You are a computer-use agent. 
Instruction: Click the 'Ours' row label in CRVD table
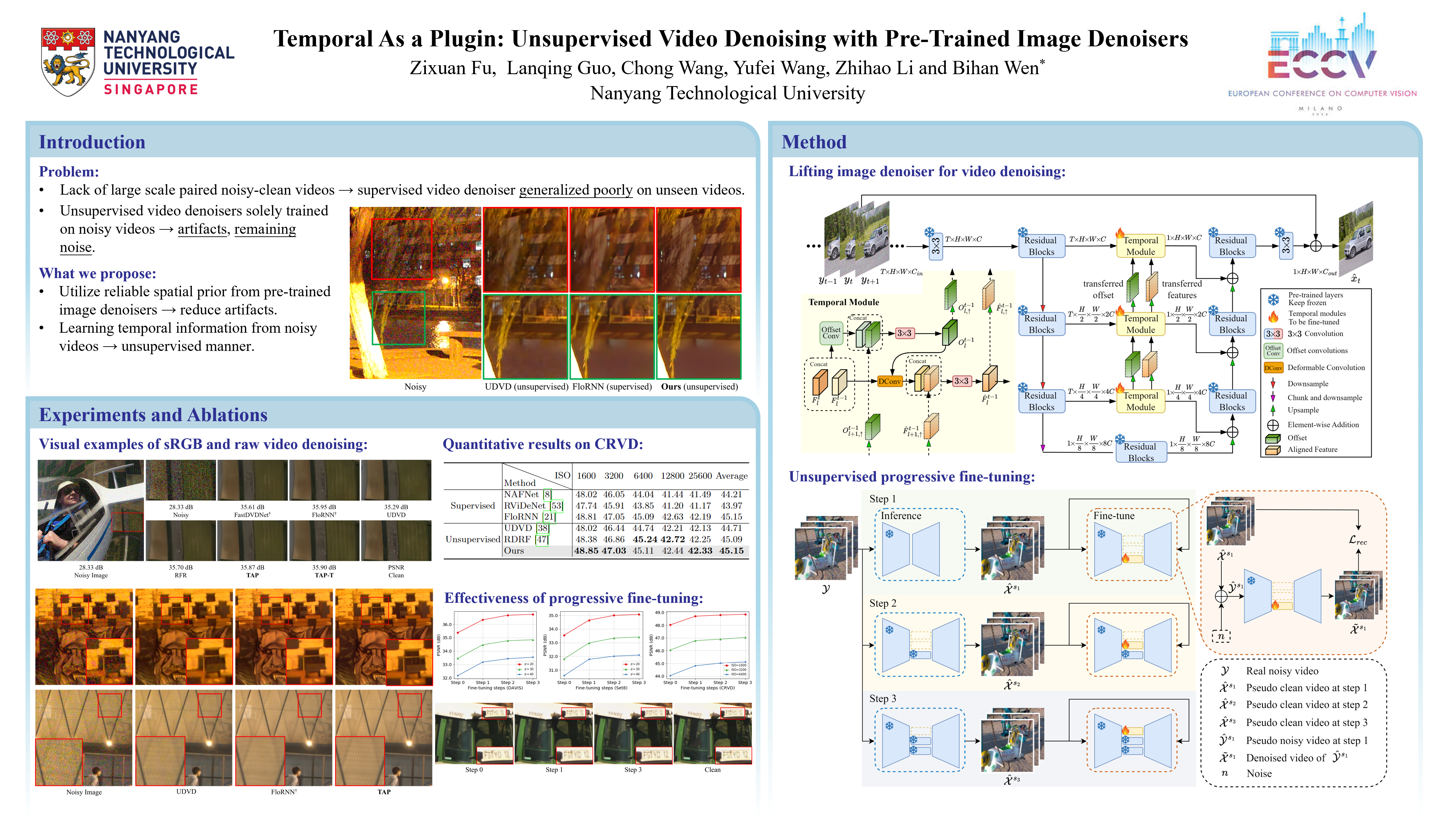[514, 551]
